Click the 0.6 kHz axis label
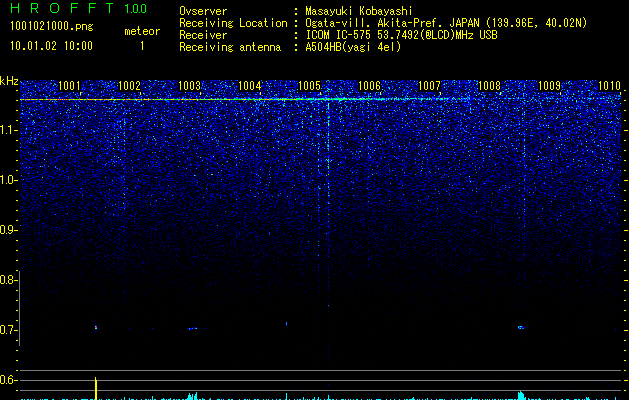Viewport: 629px width, 400px height. [x=7, y=380]
